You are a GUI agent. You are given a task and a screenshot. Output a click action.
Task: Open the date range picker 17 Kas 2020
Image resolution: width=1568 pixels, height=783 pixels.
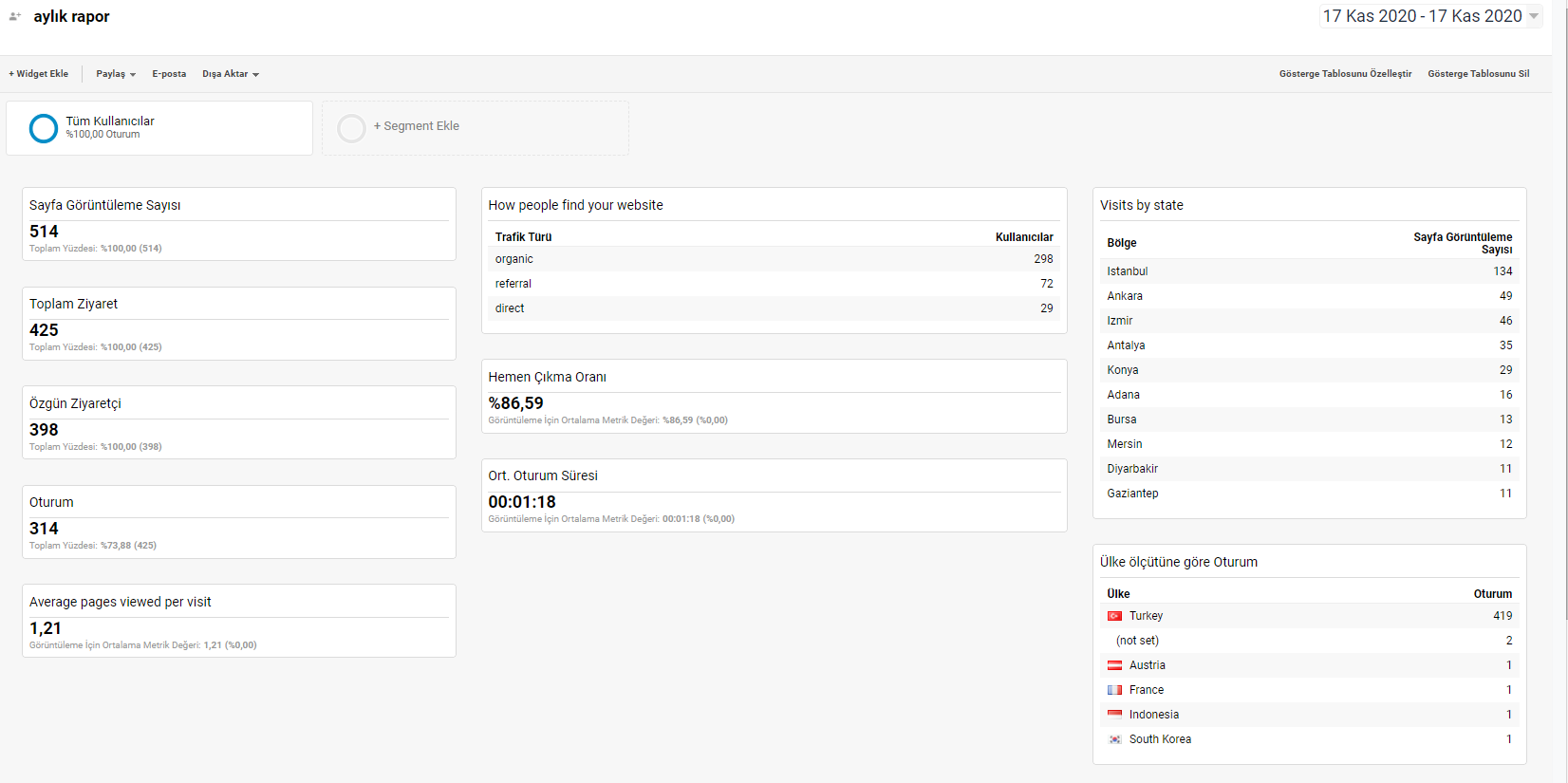point(1430,16)
